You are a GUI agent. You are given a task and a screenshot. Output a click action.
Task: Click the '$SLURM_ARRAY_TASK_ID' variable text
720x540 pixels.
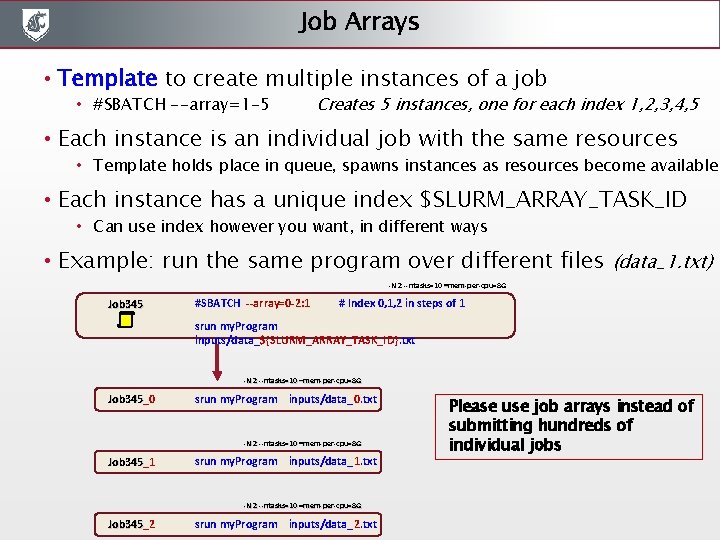pyautogui.click(x=553, y=199)
